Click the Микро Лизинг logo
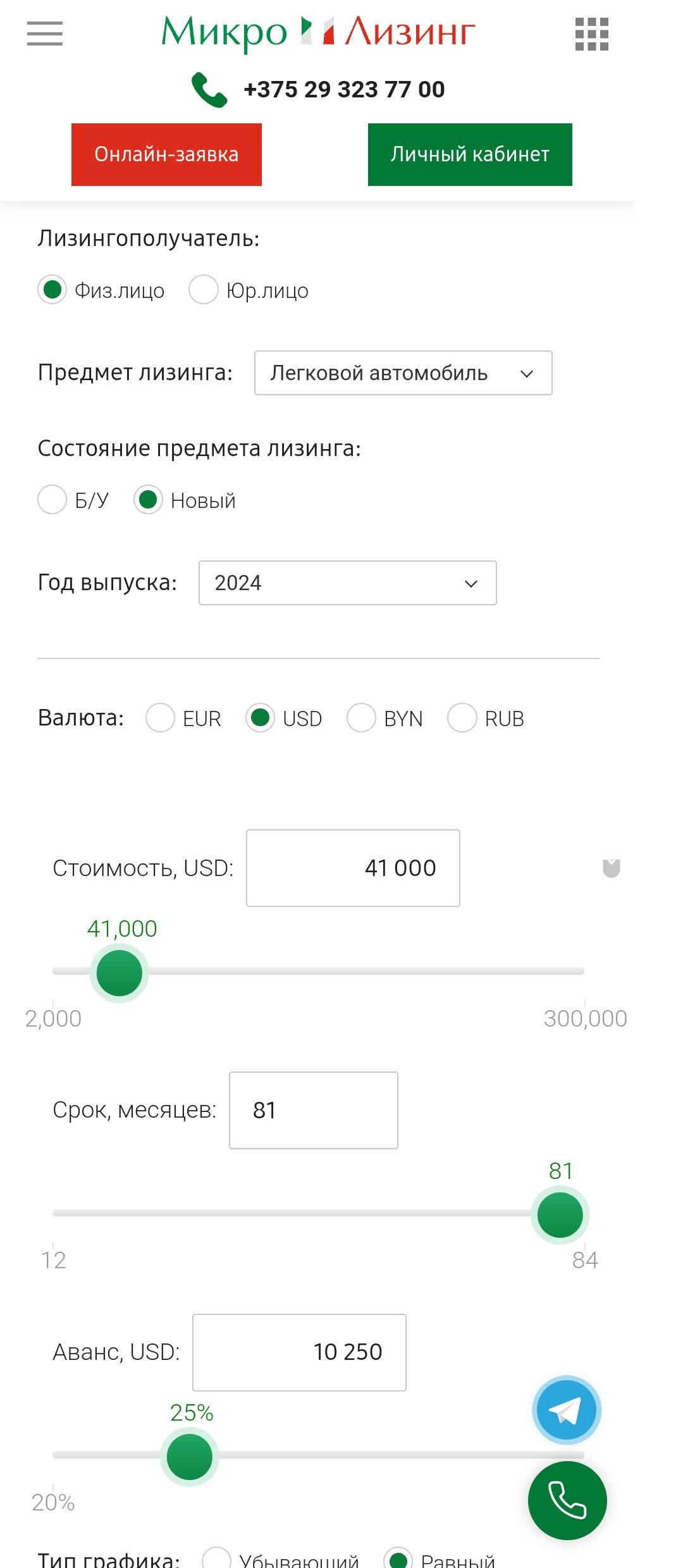This screenshot has height=1568, width=683. pos(318,33)
